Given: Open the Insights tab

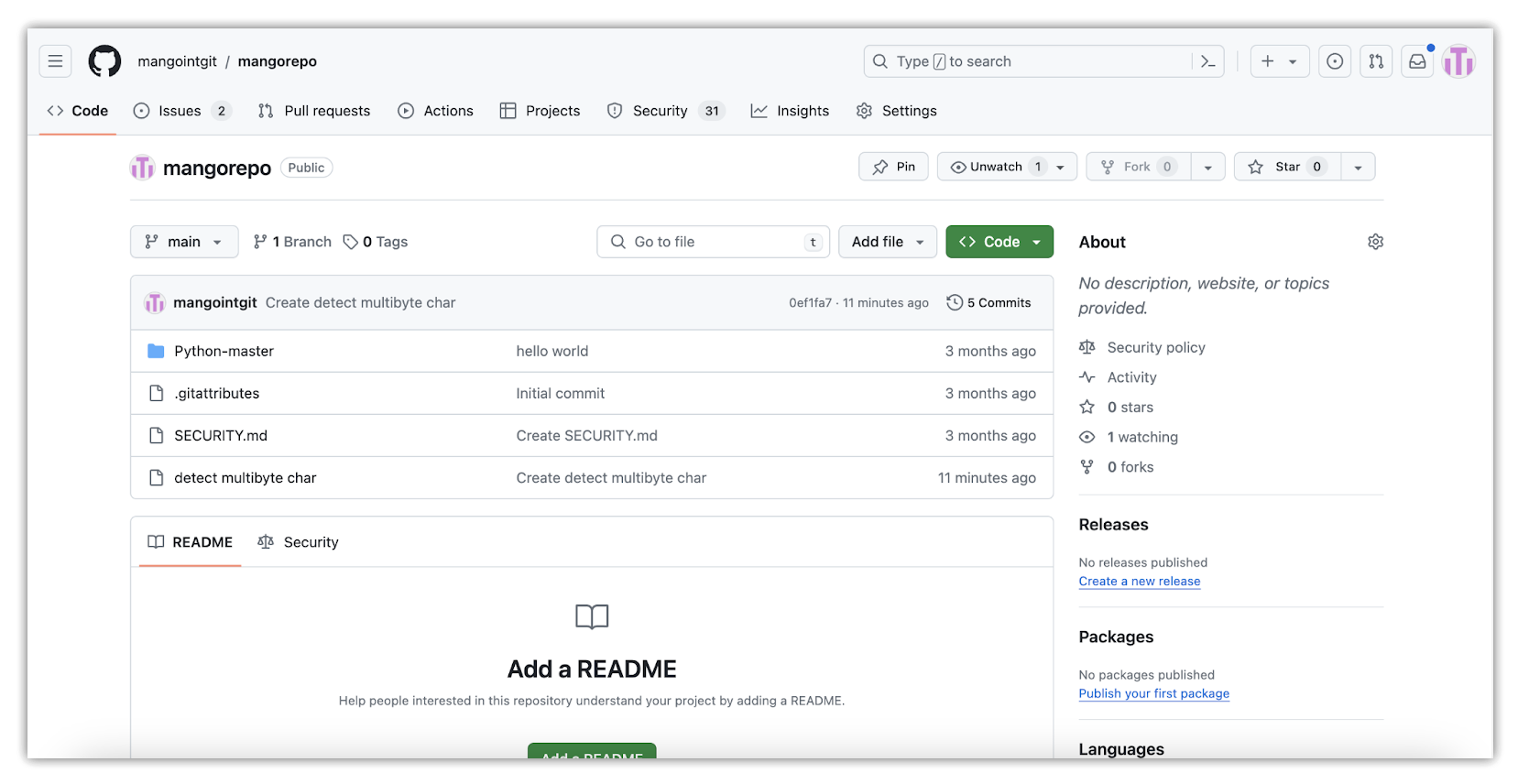Looking at the screenshot, I should [x=790, y=111].
